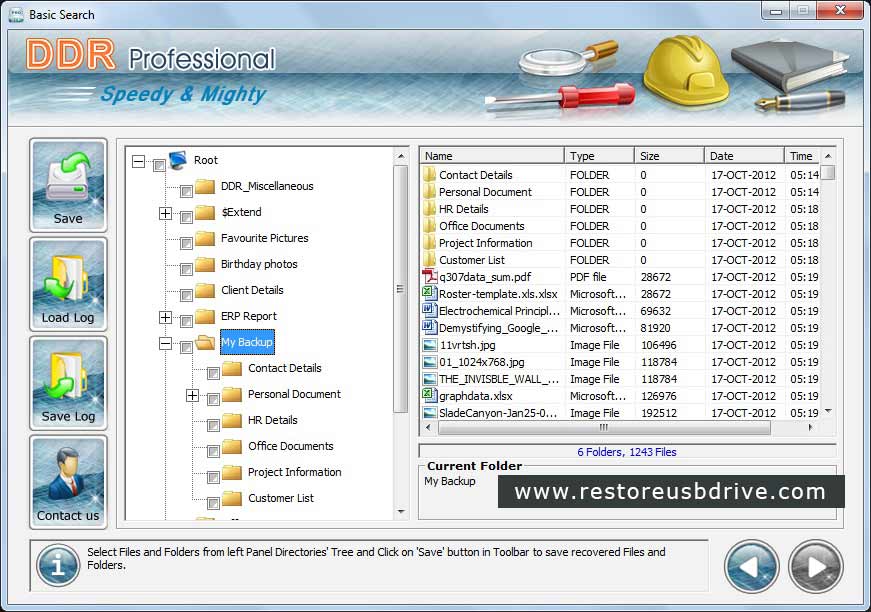Screen dimensions: 871x612
Task: Expand the Personal Document node
Action: 192,395
